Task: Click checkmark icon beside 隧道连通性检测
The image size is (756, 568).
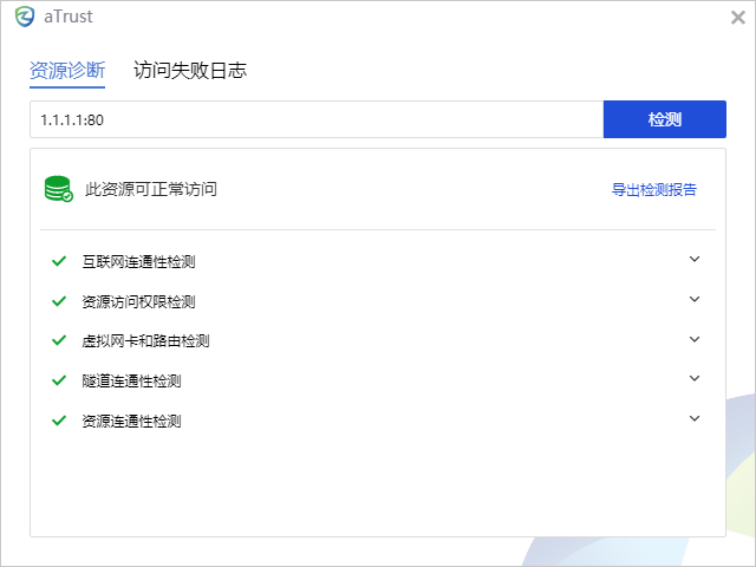Action: (x=59, y=380)
